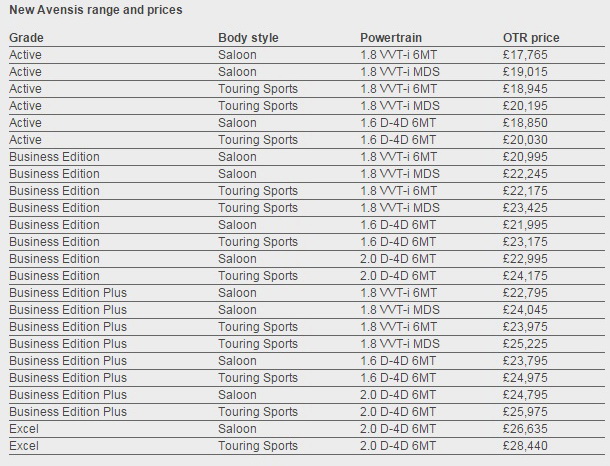Click the £25,225 Business Edition Plus price

click(x=525, y=344)
